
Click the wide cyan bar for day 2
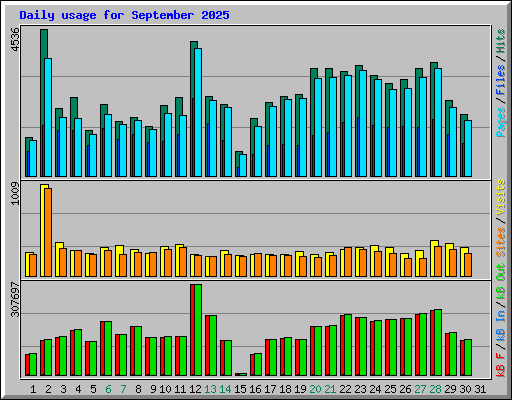pyautogui.click(x=48, y=117)
